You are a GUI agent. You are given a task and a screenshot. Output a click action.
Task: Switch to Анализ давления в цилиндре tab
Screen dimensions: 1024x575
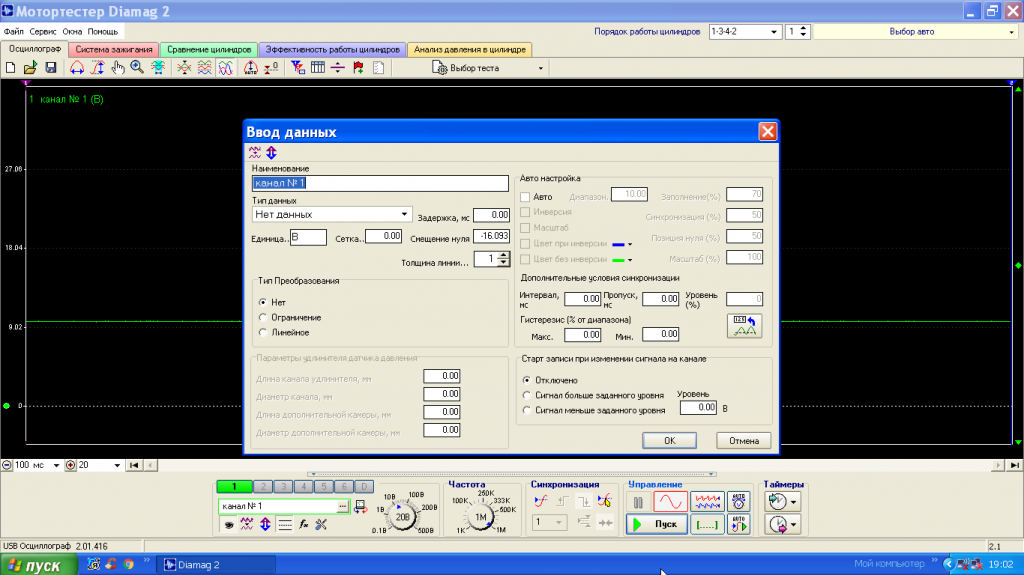click(x=470, y=49)
